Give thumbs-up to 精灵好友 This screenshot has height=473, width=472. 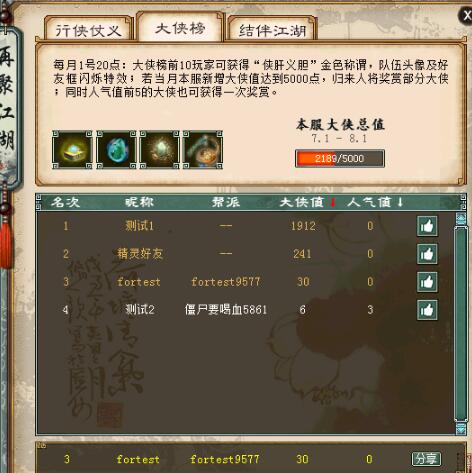pyautogui.click(x=427, y=254)
